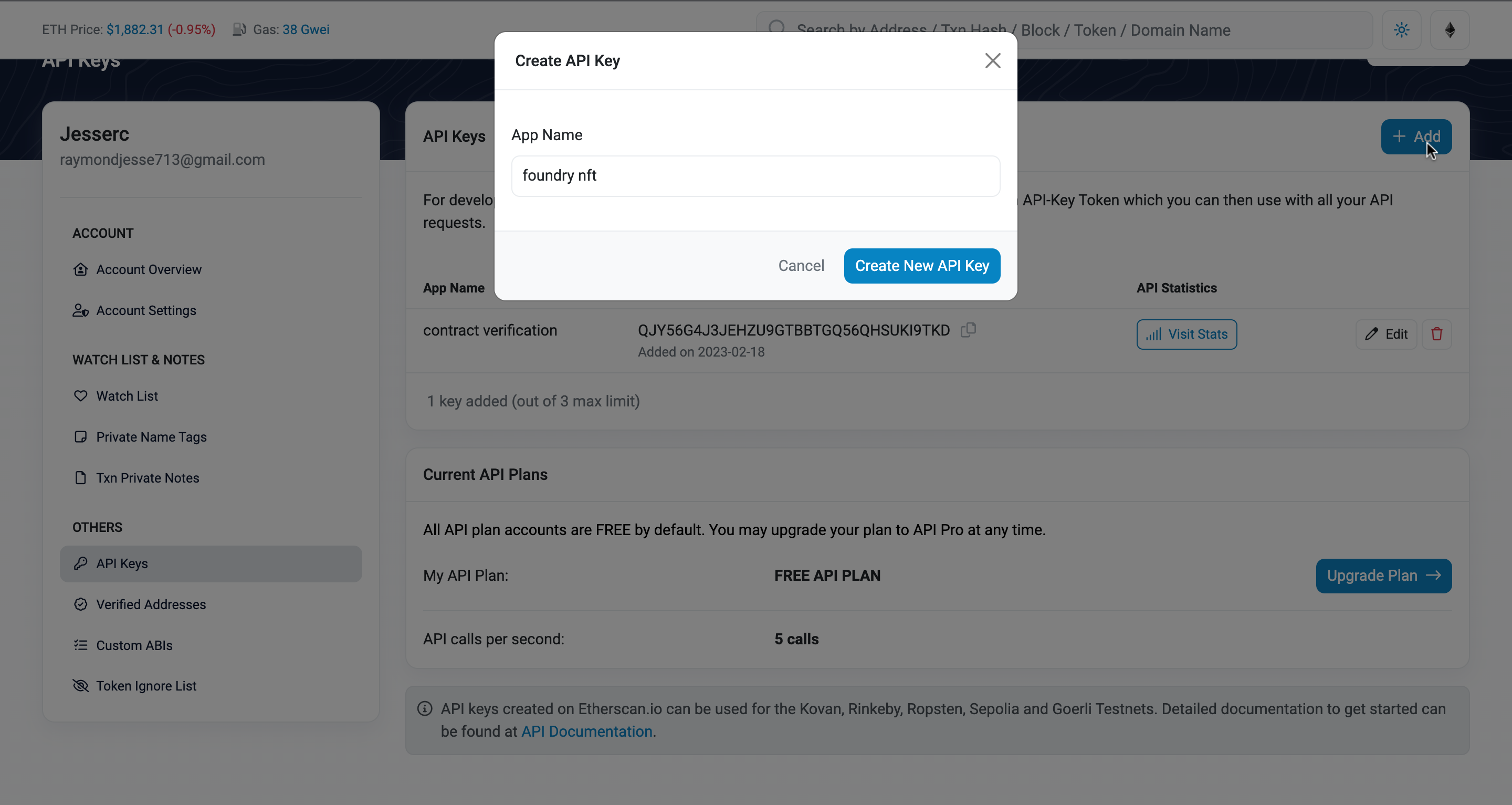Select the Verified Addresses badge icon
The height and width of the screenshot is (805, 1512).
click(80, 604)
